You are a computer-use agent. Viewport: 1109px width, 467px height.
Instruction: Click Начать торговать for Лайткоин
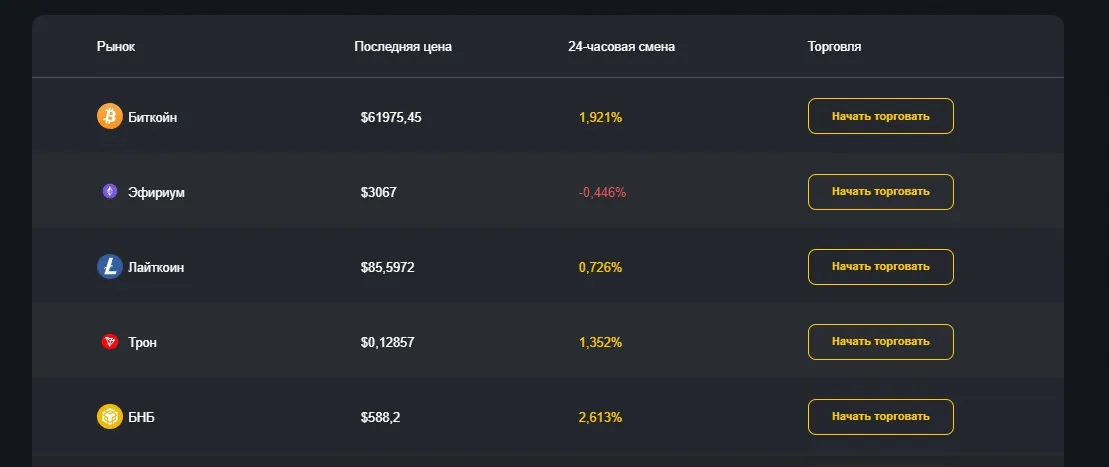point(881,267)
